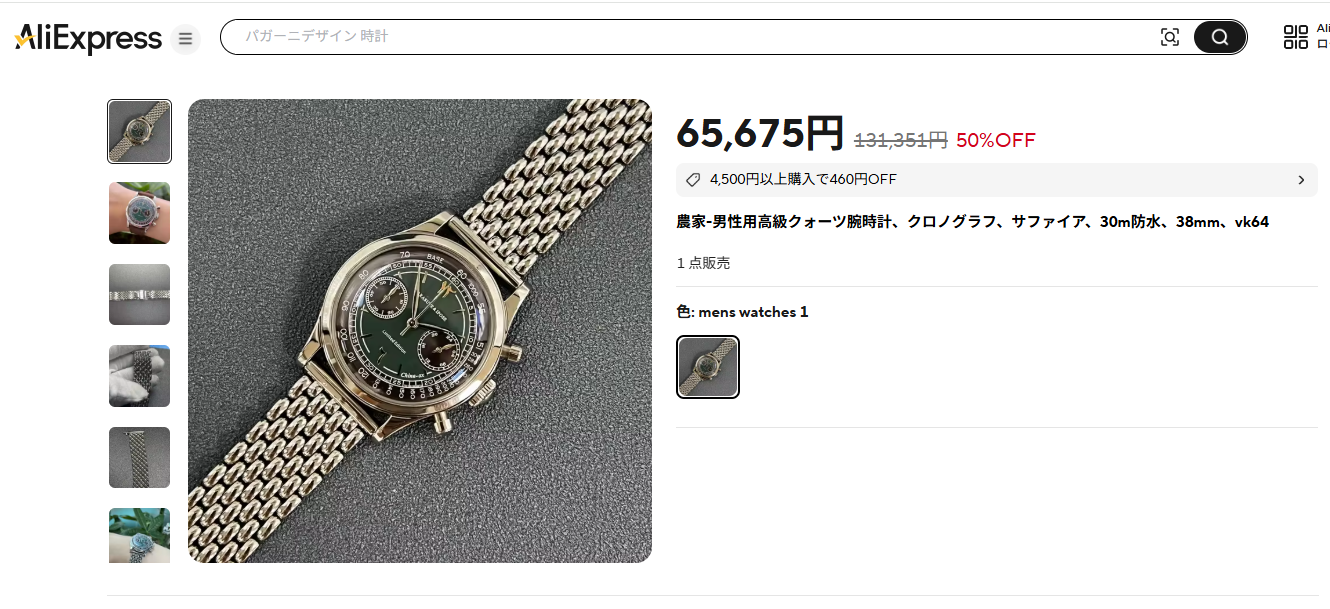Click the 色: mens watches 1 label

[743, 312]
